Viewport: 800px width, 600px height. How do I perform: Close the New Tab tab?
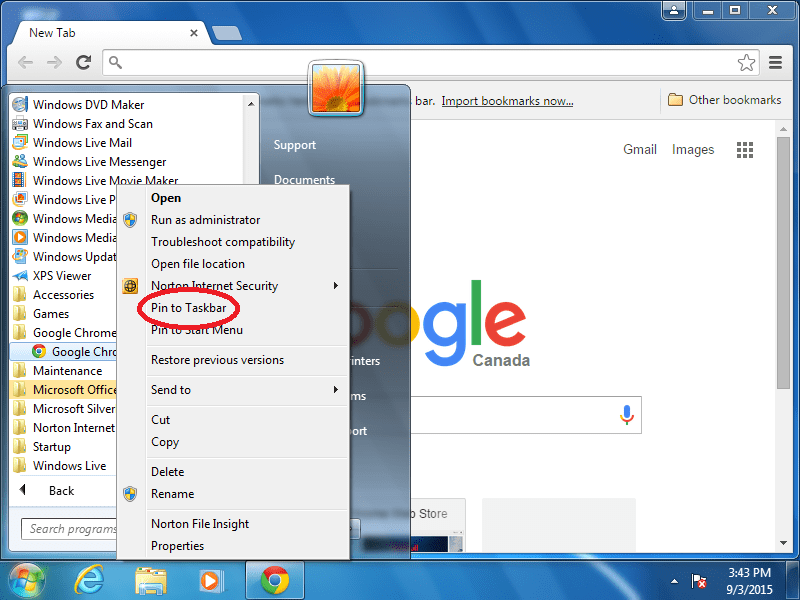click(194, 33)
